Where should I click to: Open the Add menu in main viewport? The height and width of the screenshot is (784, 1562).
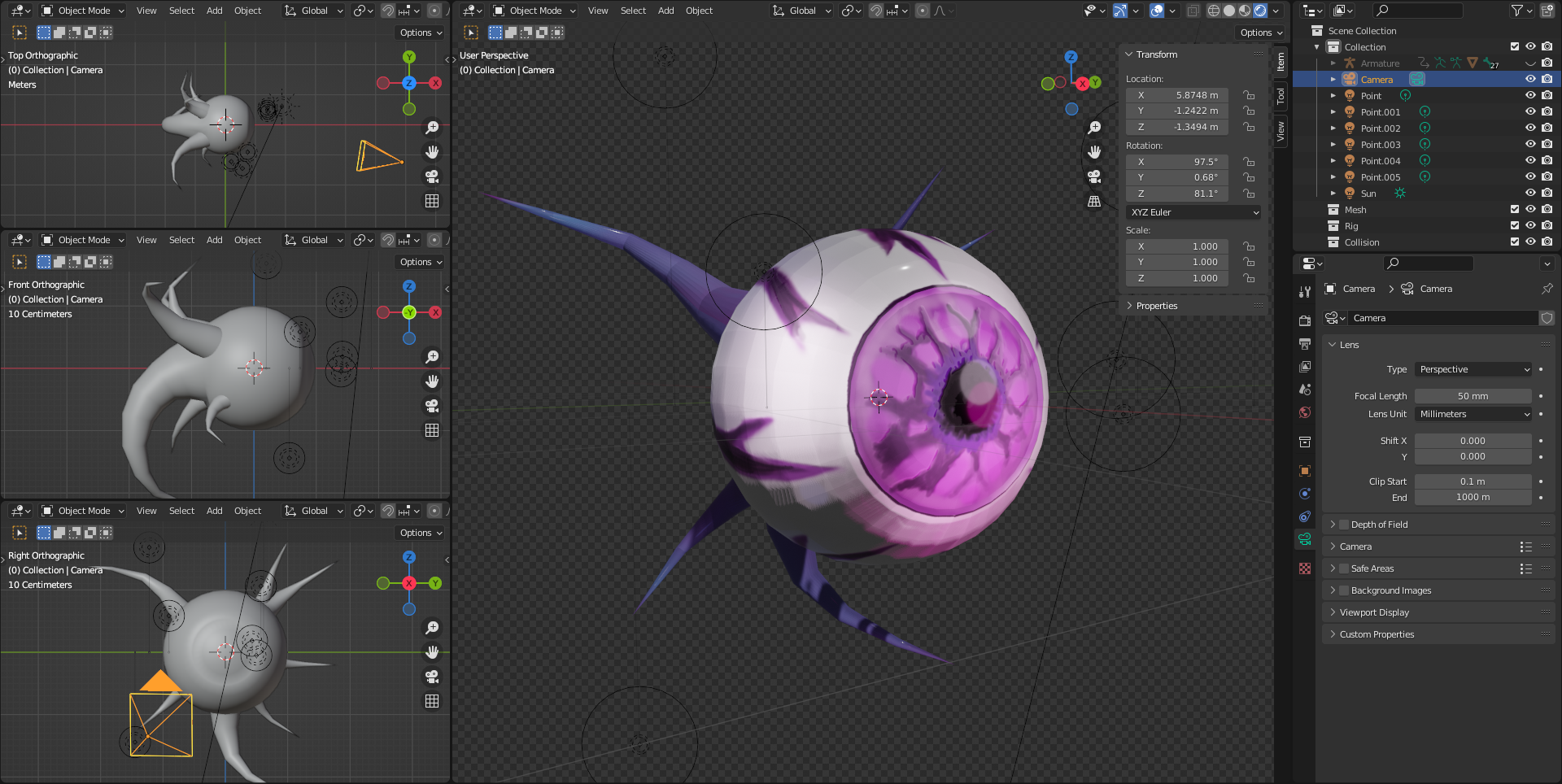coord(665,11)
